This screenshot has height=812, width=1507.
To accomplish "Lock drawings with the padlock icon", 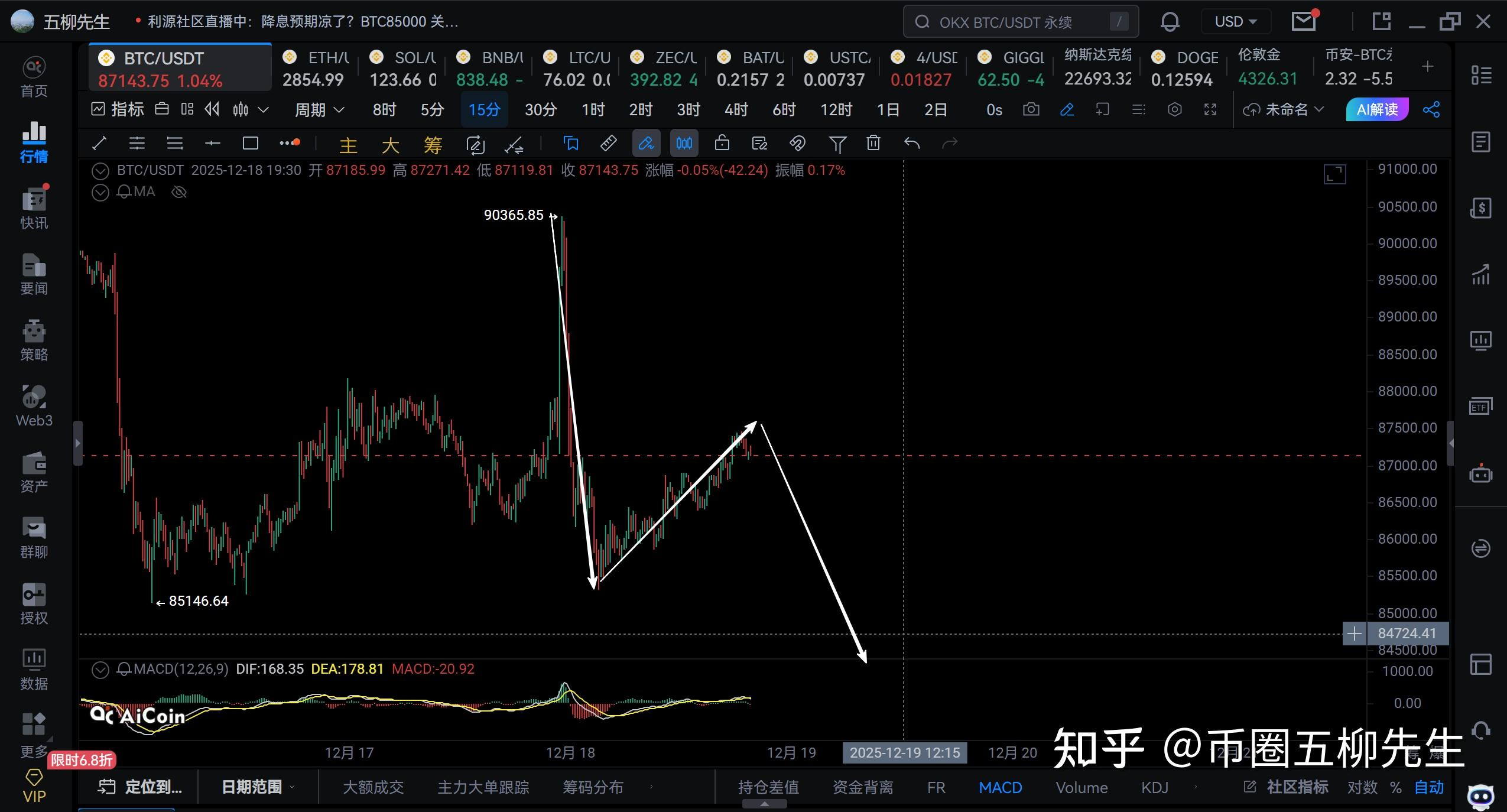I will point(722,143).
